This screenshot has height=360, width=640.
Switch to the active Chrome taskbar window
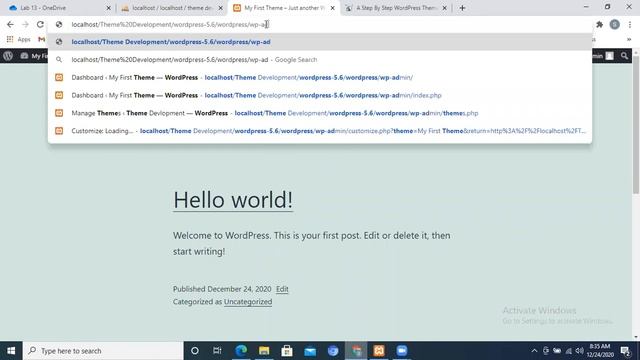click(356, 351)
